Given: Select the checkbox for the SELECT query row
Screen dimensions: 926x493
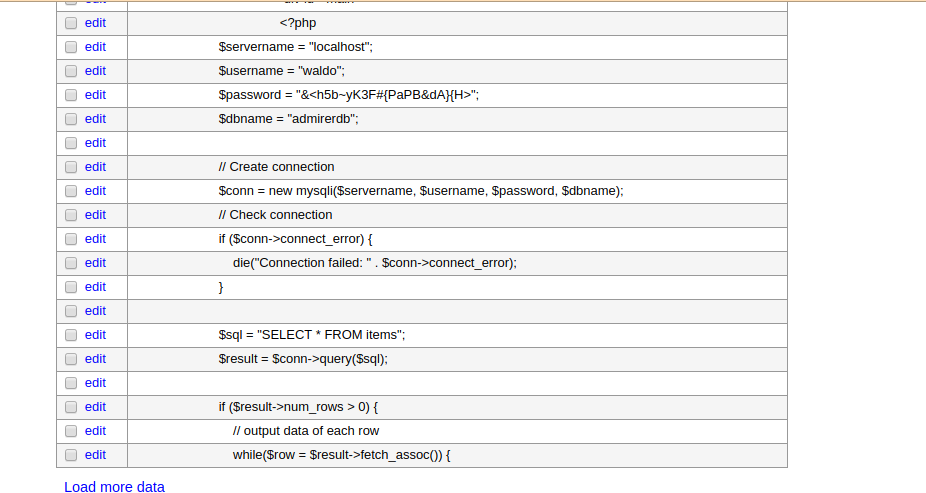Looking at the screenshot, I should 71,335.
